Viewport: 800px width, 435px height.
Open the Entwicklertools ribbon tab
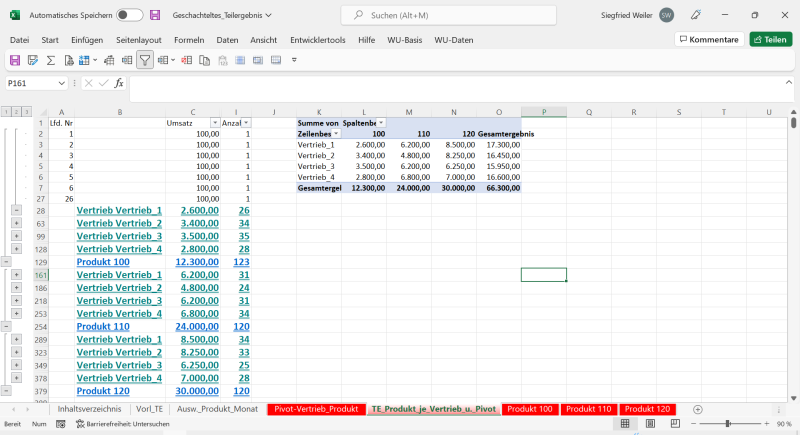pos(317,40)
